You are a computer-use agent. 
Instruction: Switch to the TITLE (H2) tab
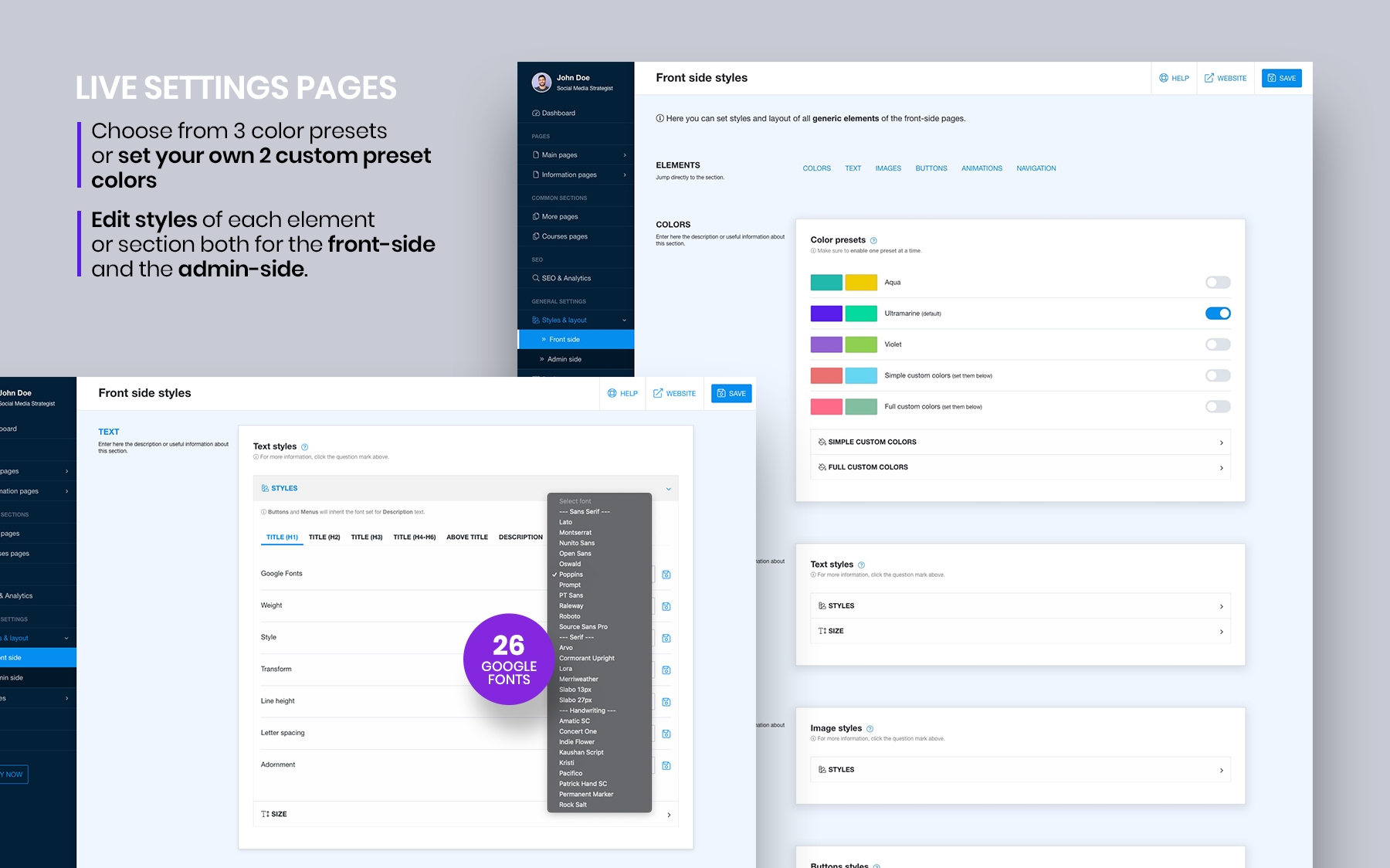[324, 537]
